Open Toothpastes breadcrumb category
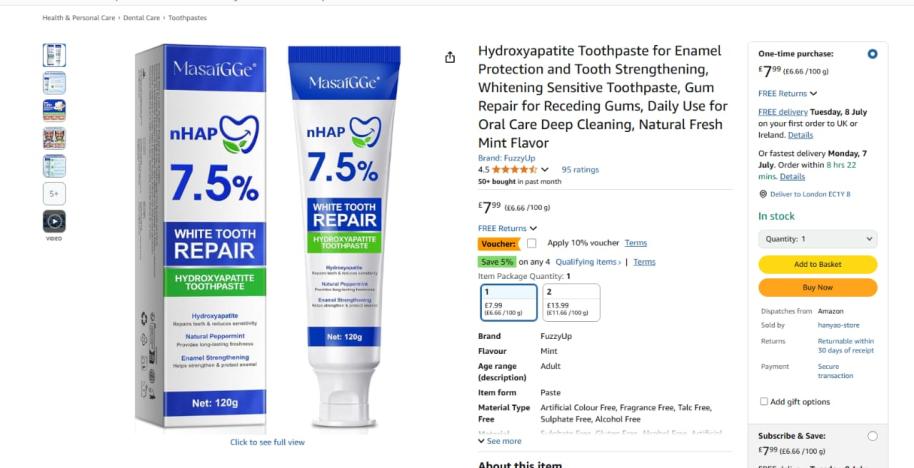The height and width of the screenshot is (468, 914). pyautogui.click(x=188, y=18)
